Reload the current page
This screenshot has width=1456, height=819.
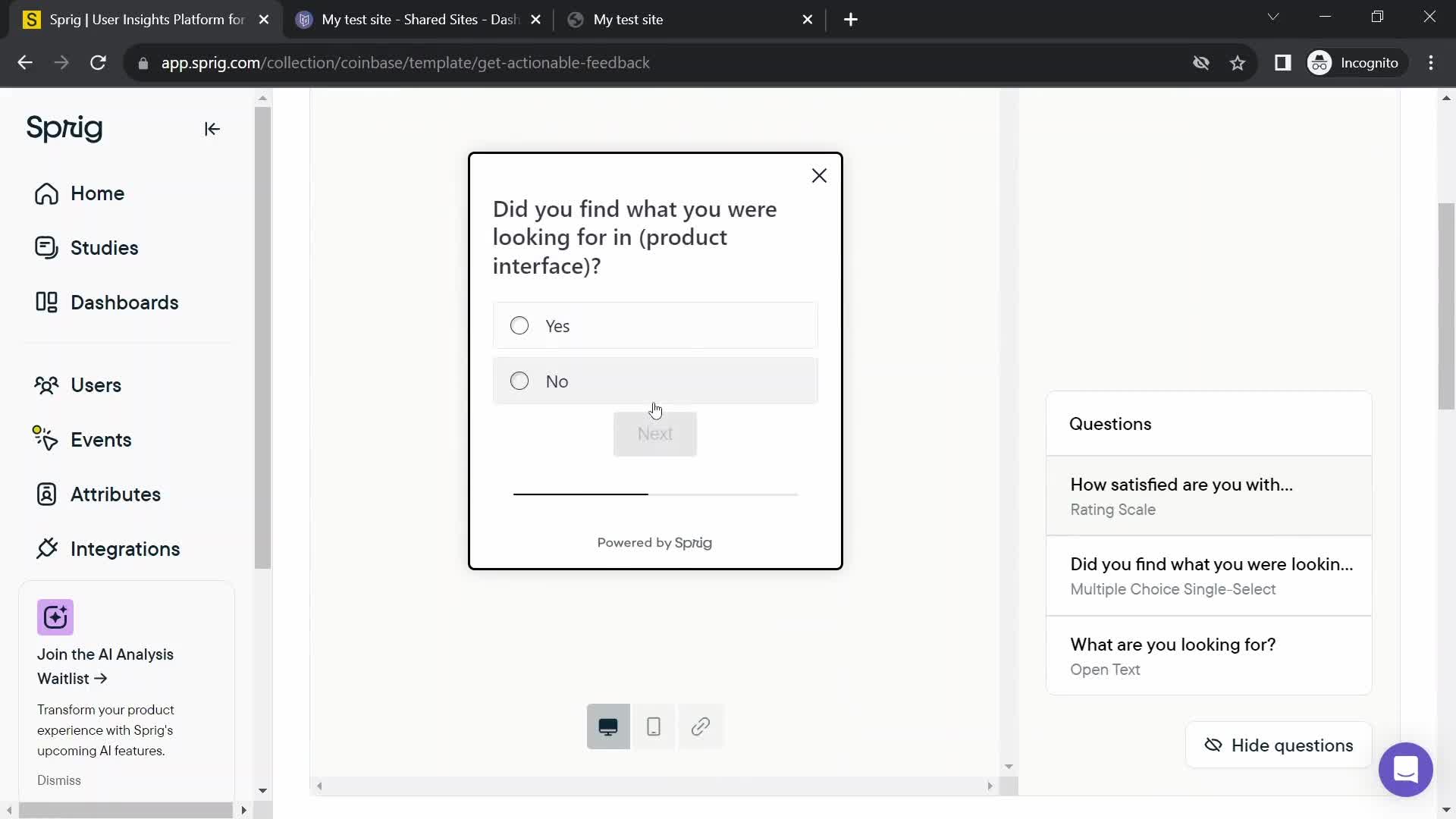(98, 63)
